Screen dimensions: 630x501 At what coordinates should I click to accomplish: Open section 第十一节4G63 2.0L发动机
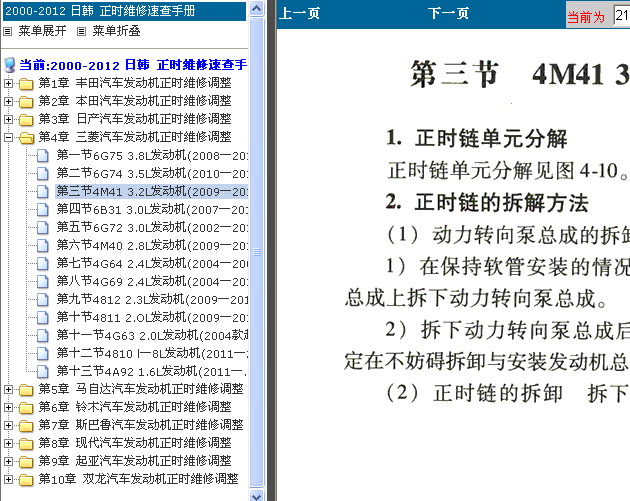click(152, 335)
